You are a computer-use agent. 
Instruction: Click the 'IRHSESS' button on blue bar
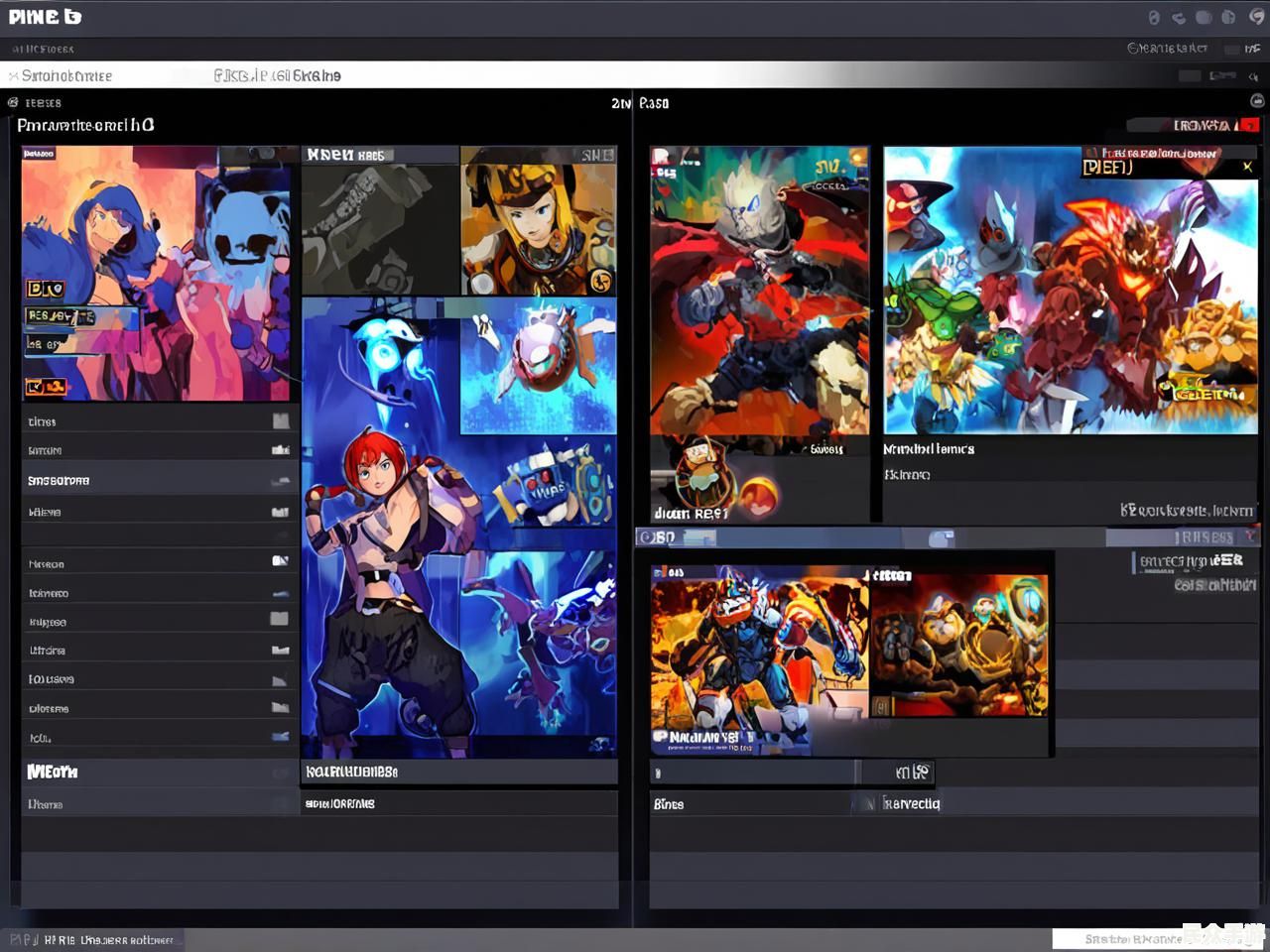pyautogui.click(x=1205, y=536)
